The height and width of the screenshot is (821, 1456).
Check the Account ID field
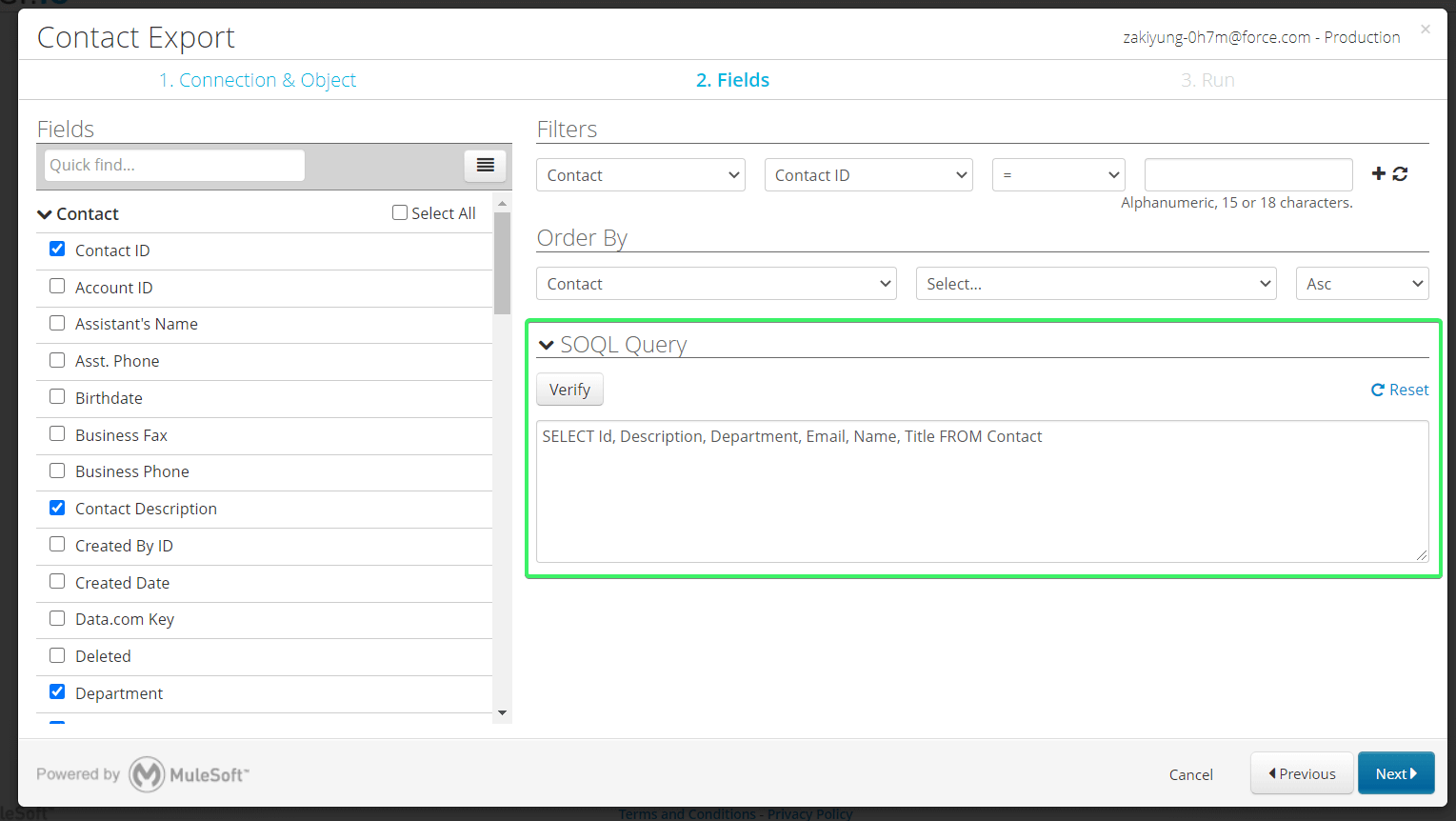pos(57,286)
